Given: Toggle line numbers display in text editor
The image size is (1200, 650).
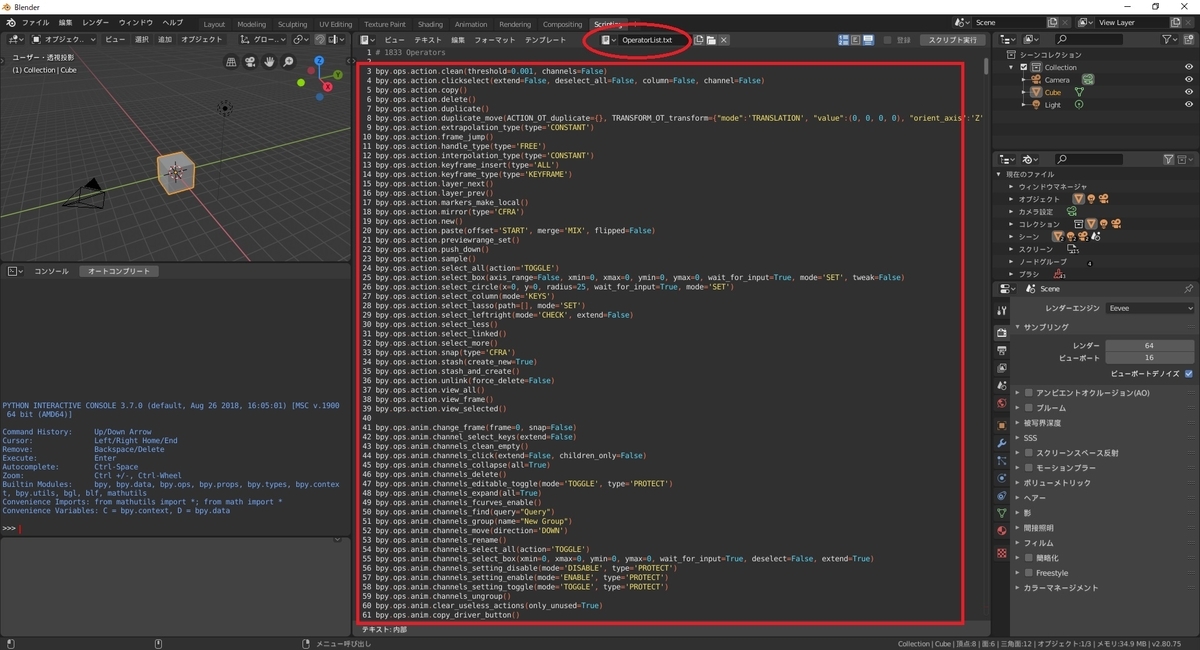Looking at the screenshot, I should click(x=844, y=40).
